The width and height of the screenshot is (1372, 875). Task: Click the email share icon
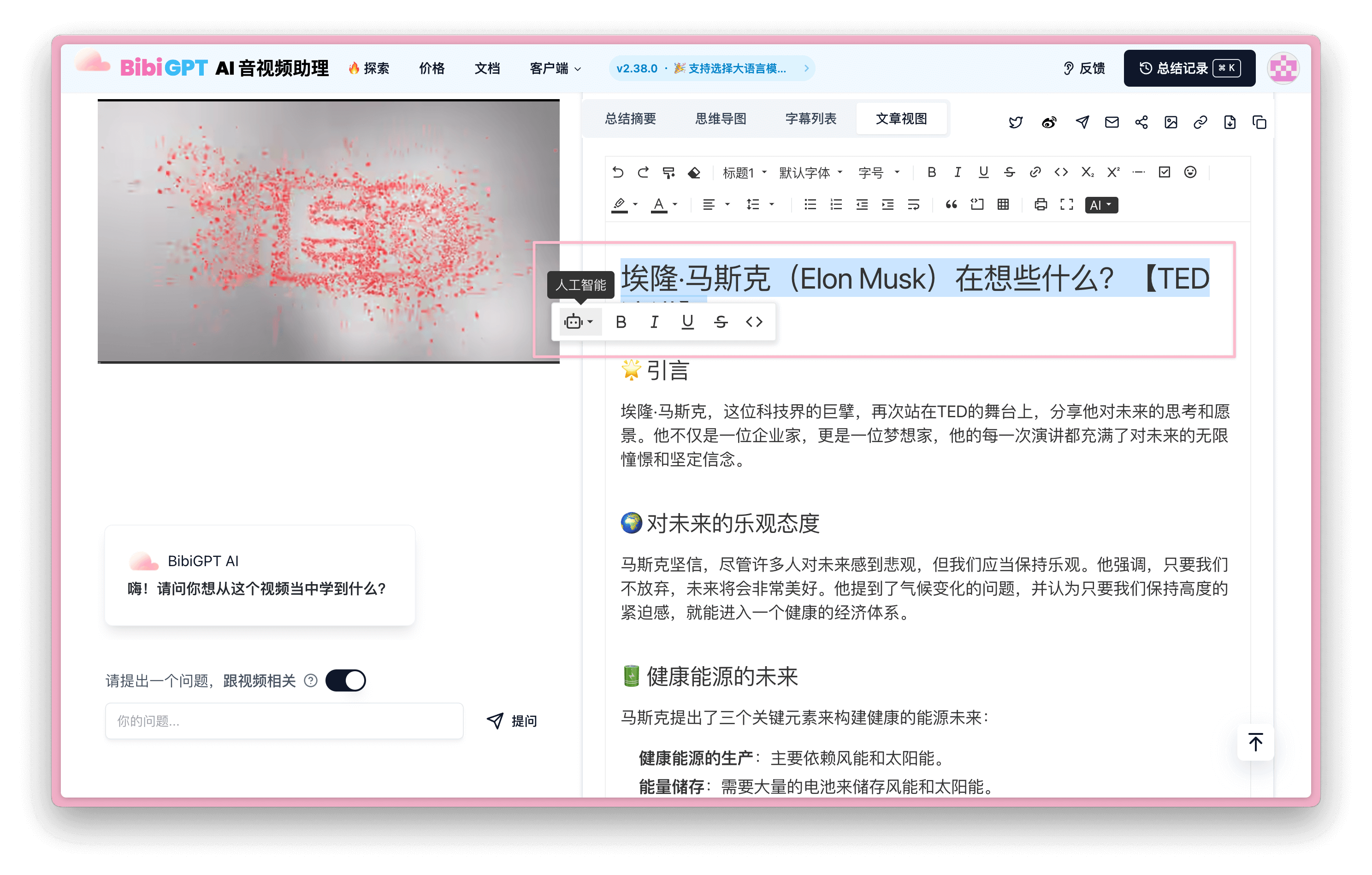[x=1112, y=122]
